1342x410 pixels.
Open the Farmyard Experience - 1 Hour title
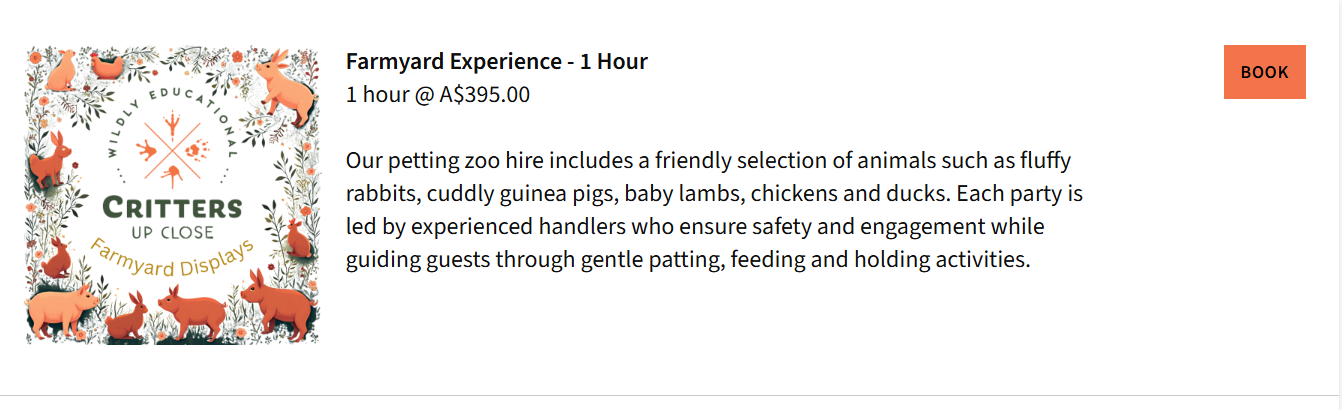tap(496, 61)
